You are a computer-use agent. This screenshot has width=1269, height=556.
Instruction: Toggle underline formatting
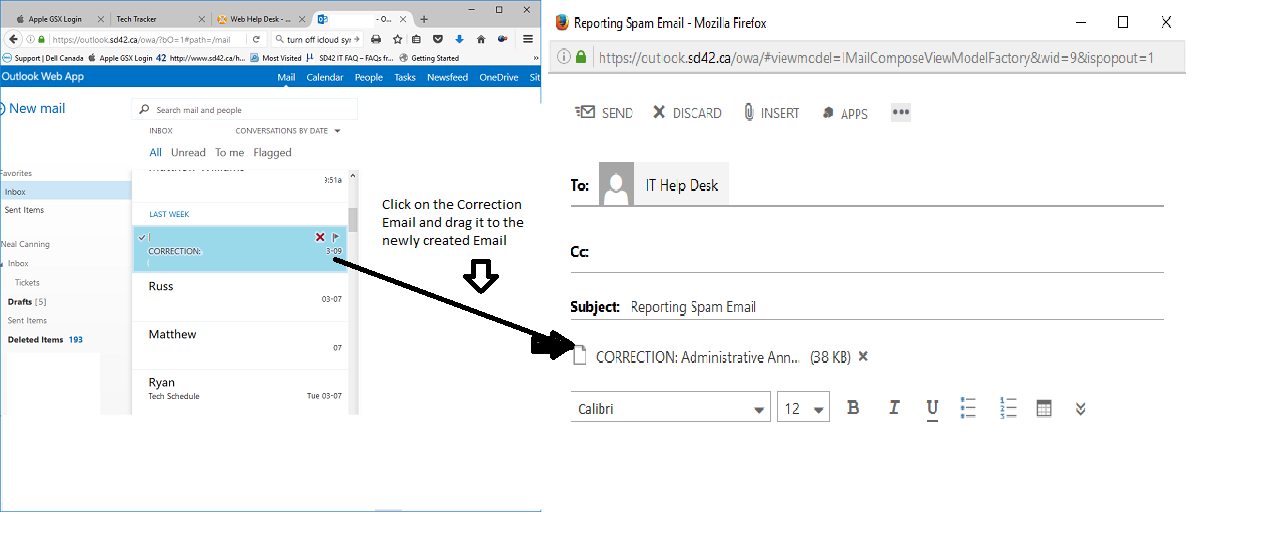pos(932,407)
